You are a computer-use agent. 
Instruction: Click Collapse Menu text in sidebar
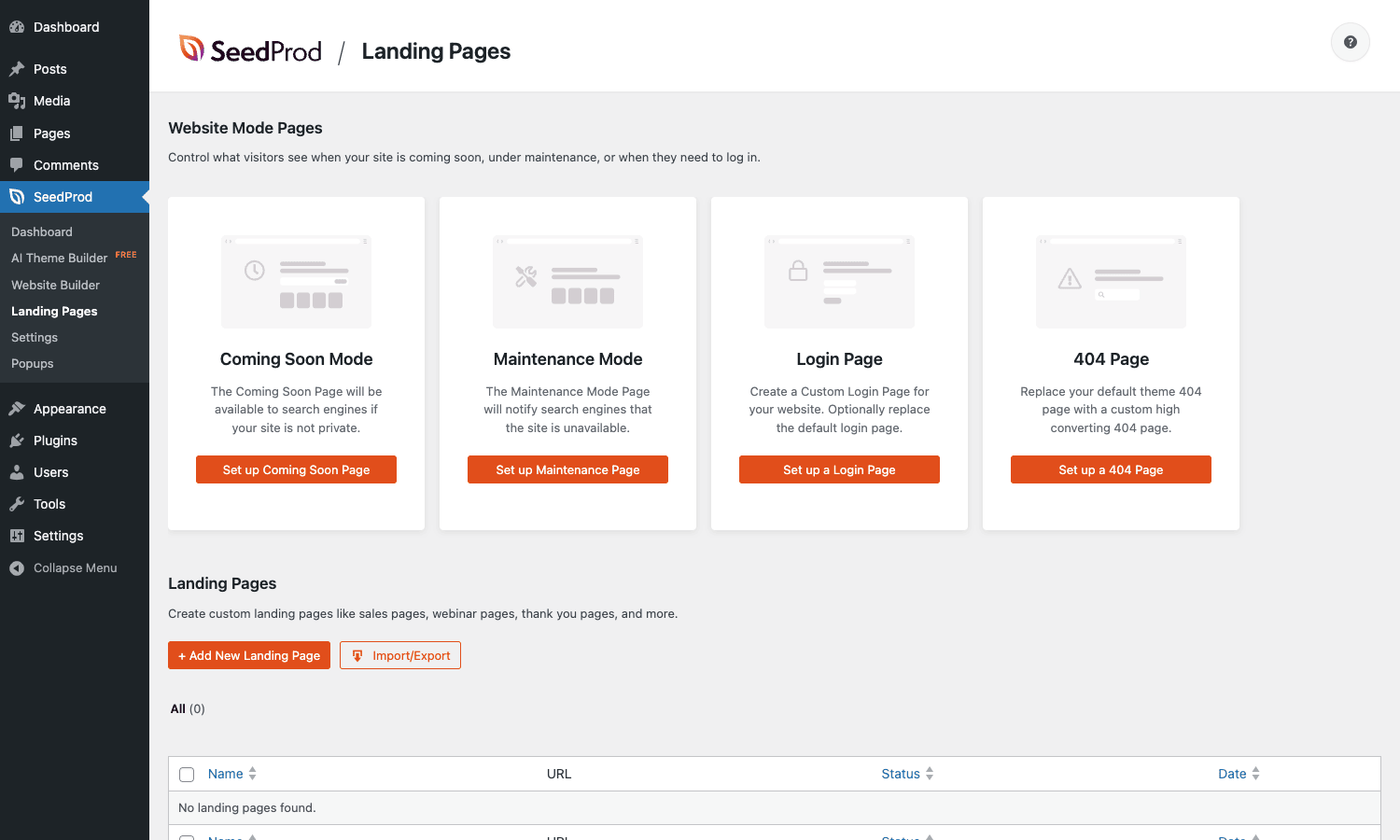[76, 567]
